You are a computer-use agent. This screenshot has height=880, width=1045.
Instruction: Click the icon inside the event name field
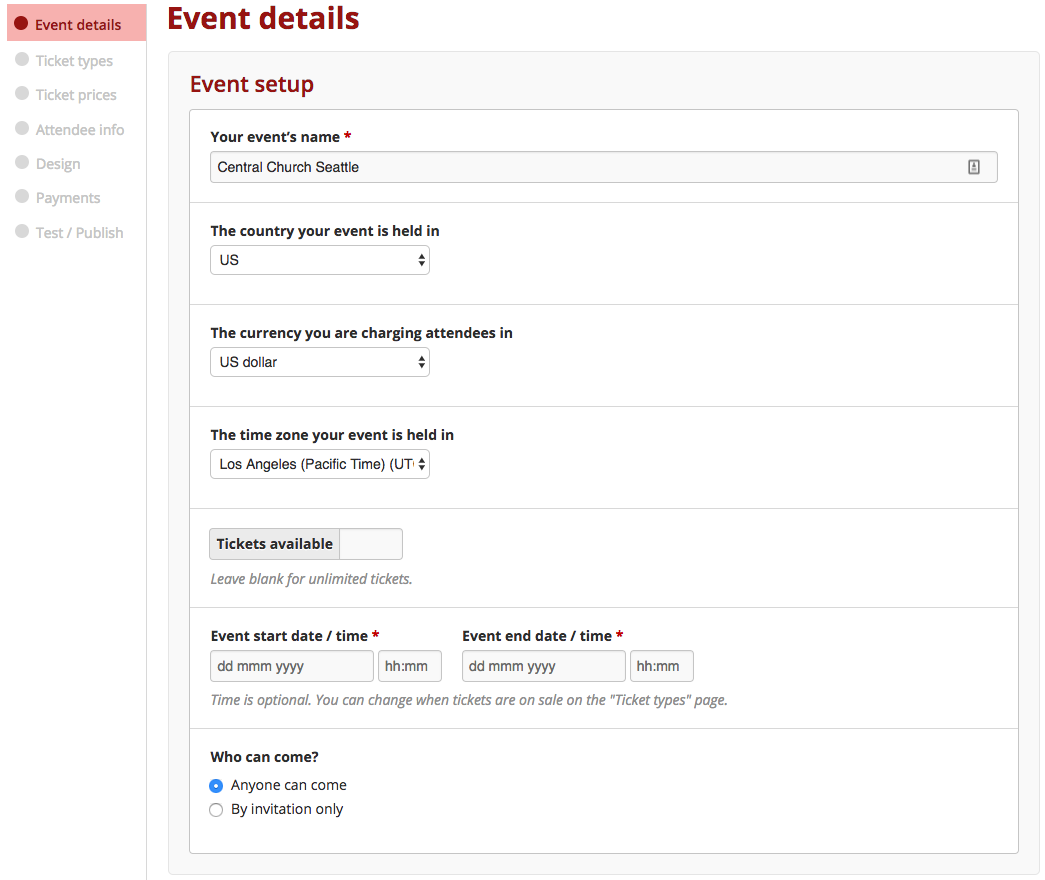[974, 166]
